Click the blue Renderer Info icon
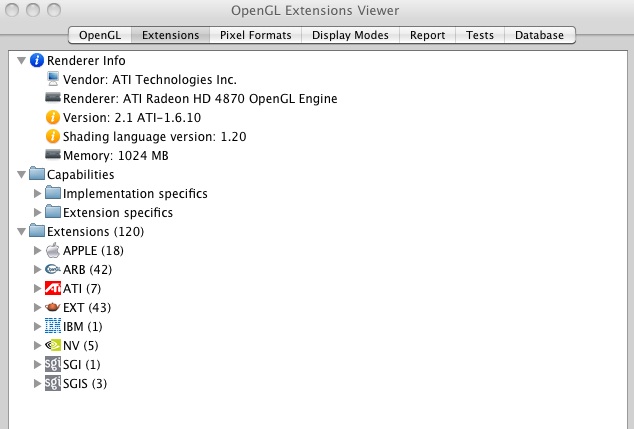This screenshot has height=429, width=634. (x=37, y=60)
